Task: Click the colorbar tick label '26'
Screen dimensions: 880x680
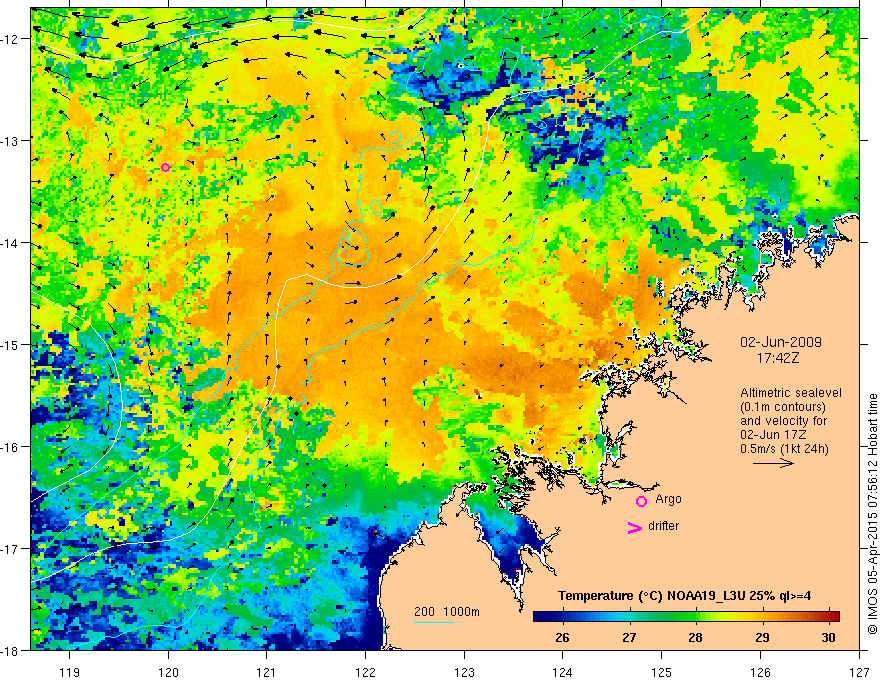Action: (562, 638)
